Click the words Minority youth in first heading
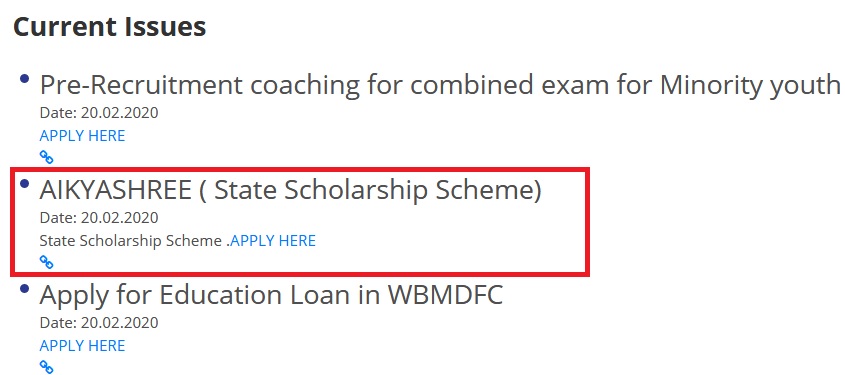The width and height of the screenshot is (845, 375). click(x=750, y=85)
